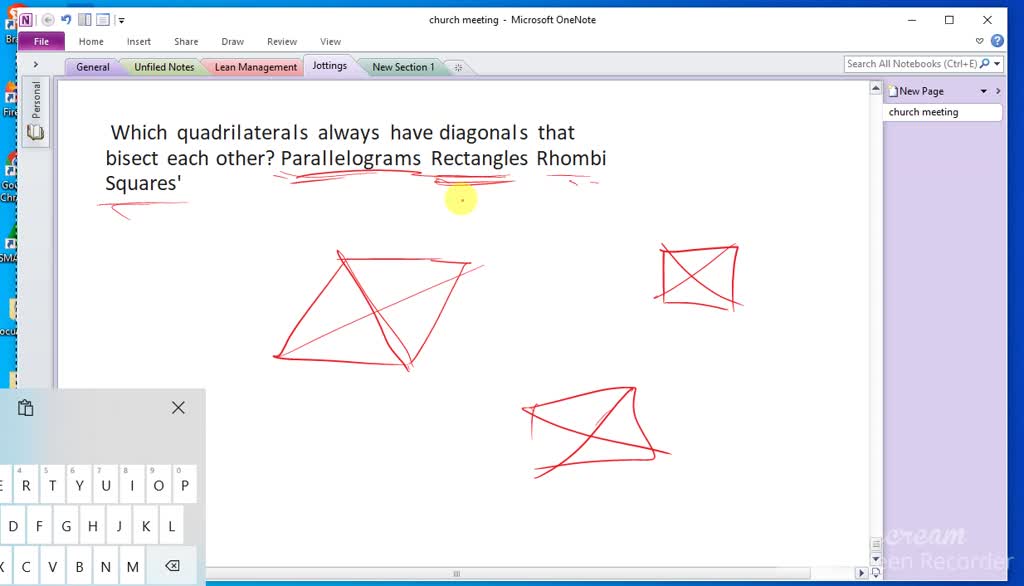Click the gift icon on touch keyboard
The height and width of the screenshot is (586, 1024).
(25, 407)
